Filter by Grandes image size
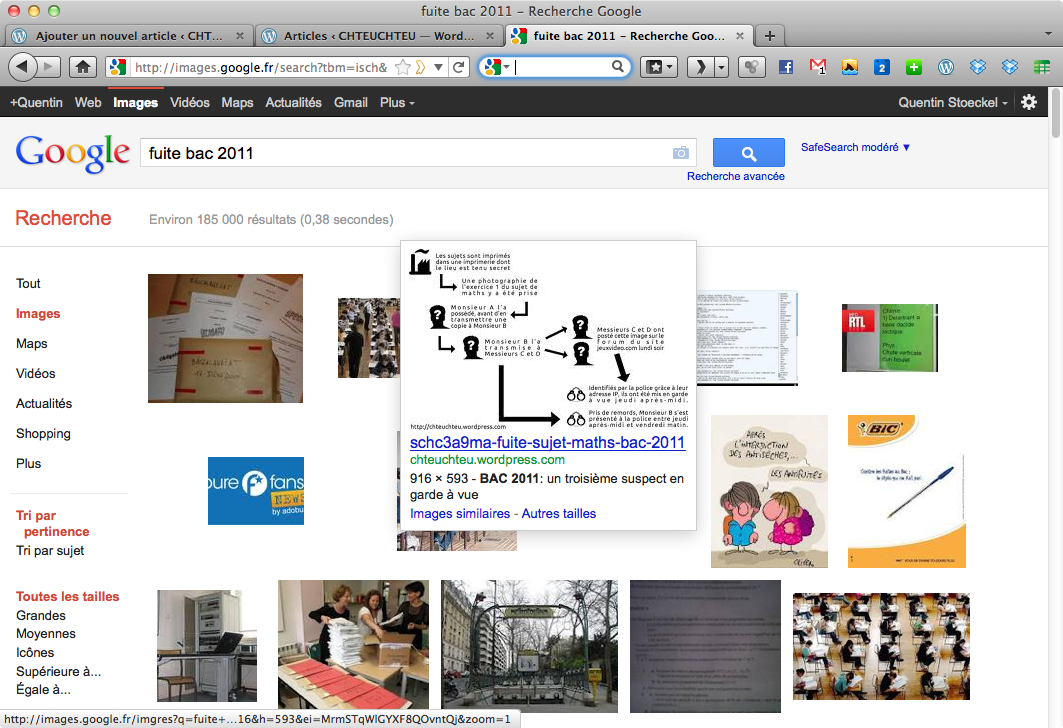This screenshot has width=1063, height=728. pos(41,615)
